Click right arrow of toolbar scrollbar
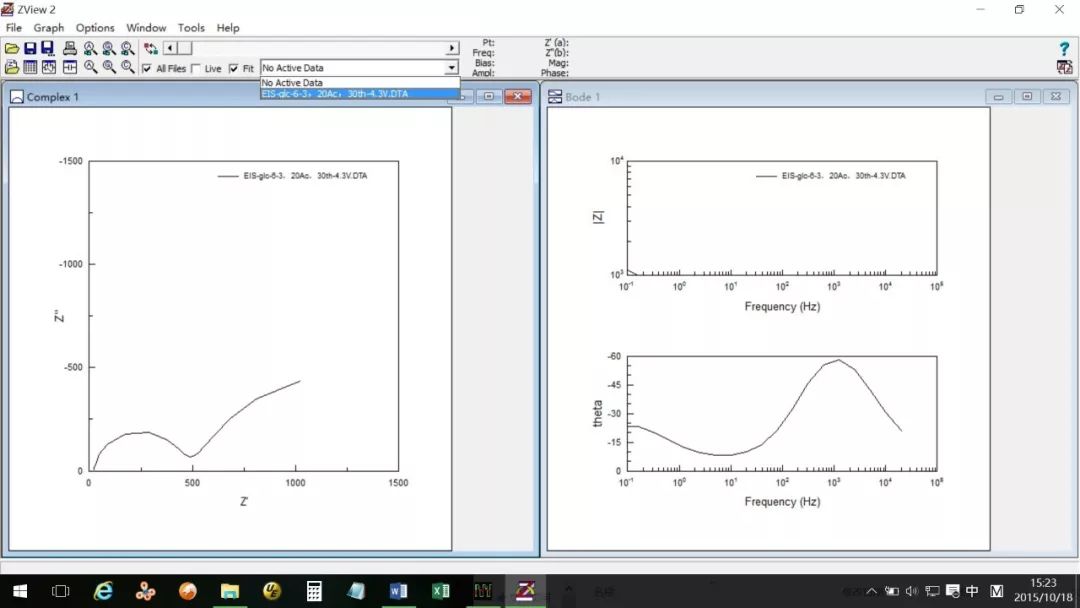The width and height of the screenshot is (1080, 608). coord(452,48)
